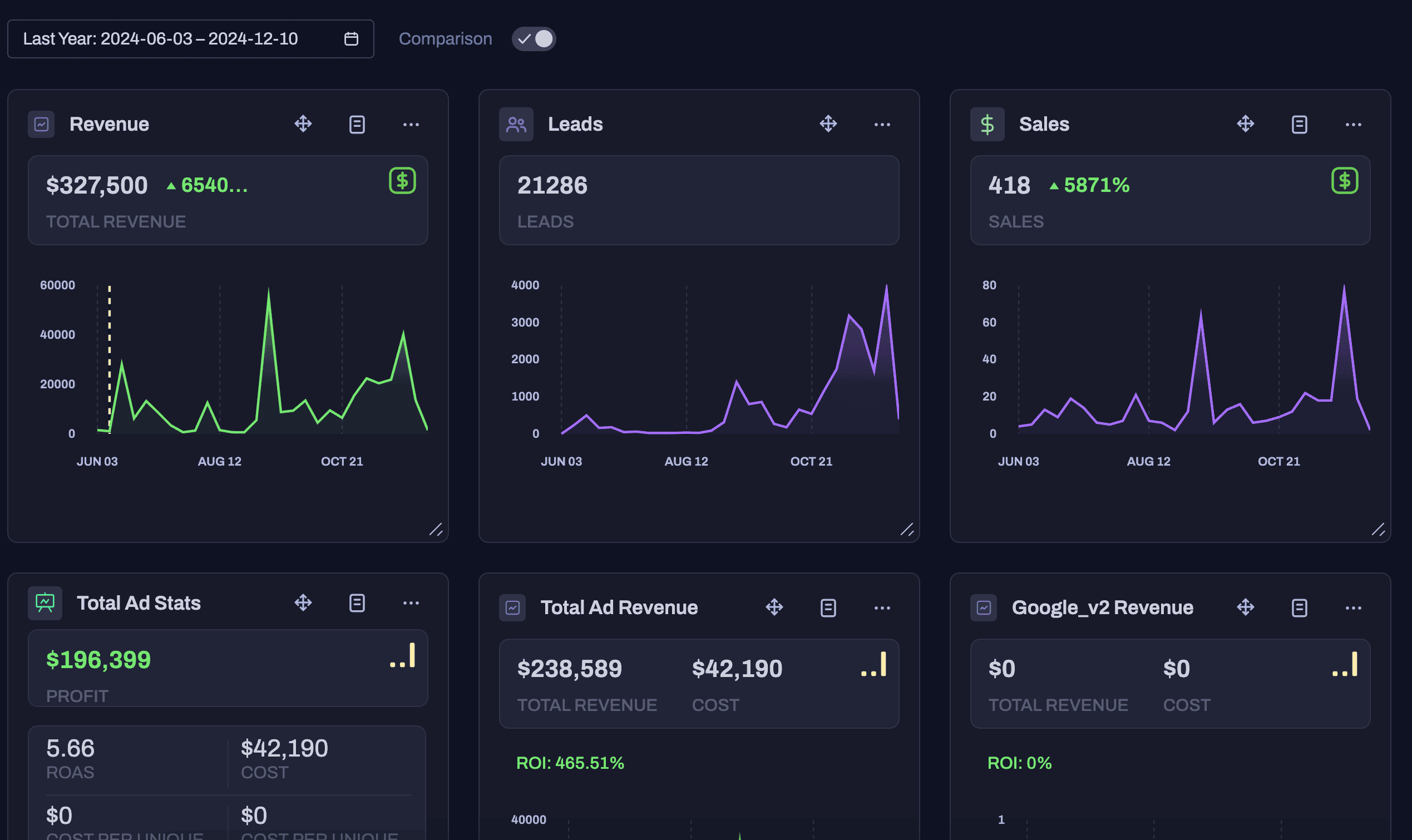This screenshot has width=1412, height=840.
Task: Open the three-dot menu on the Sales widget
Action: 1353,125
